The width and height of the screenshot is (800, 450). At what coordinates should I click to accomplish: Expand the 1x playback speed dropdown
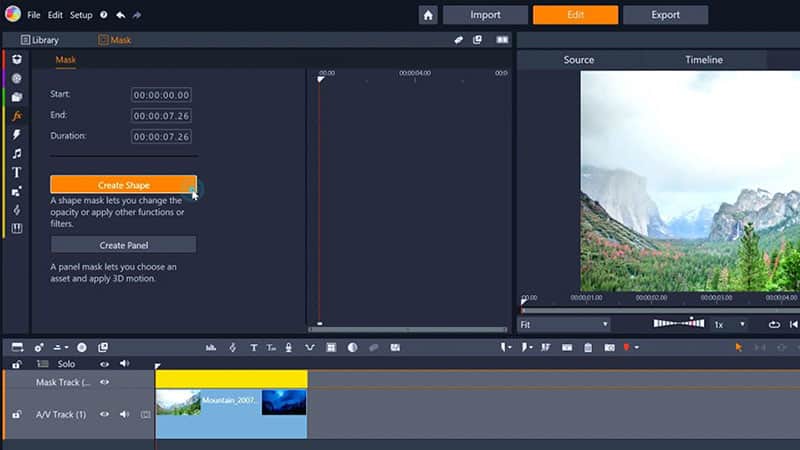[x=729, y=324]
